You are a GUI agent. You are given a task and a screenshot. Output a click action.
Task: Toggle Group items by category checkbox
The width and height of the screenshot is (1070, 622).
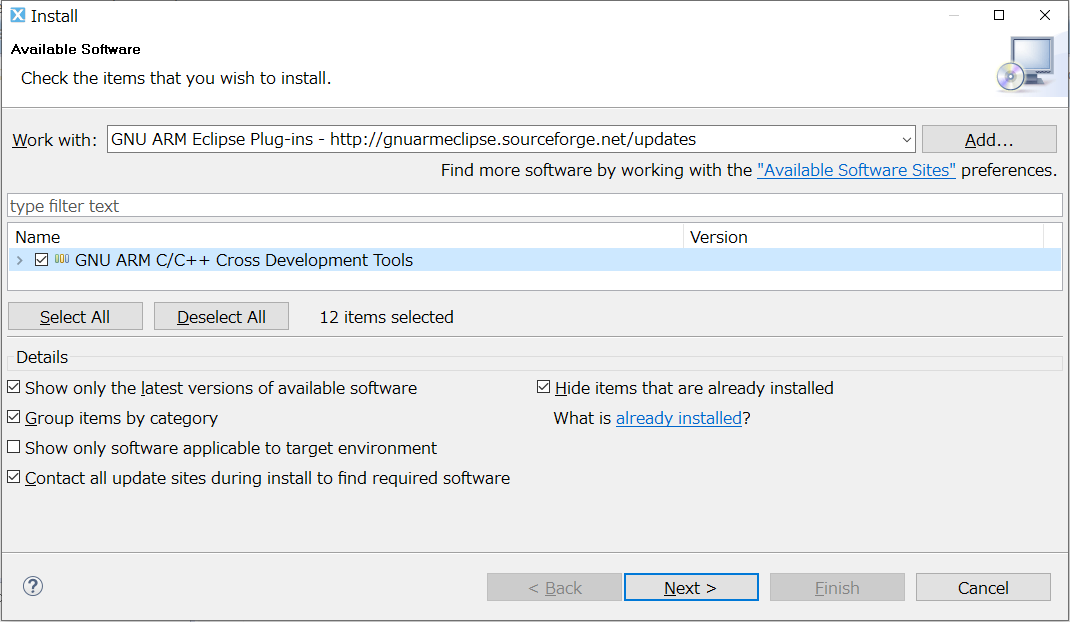[14, 417]
